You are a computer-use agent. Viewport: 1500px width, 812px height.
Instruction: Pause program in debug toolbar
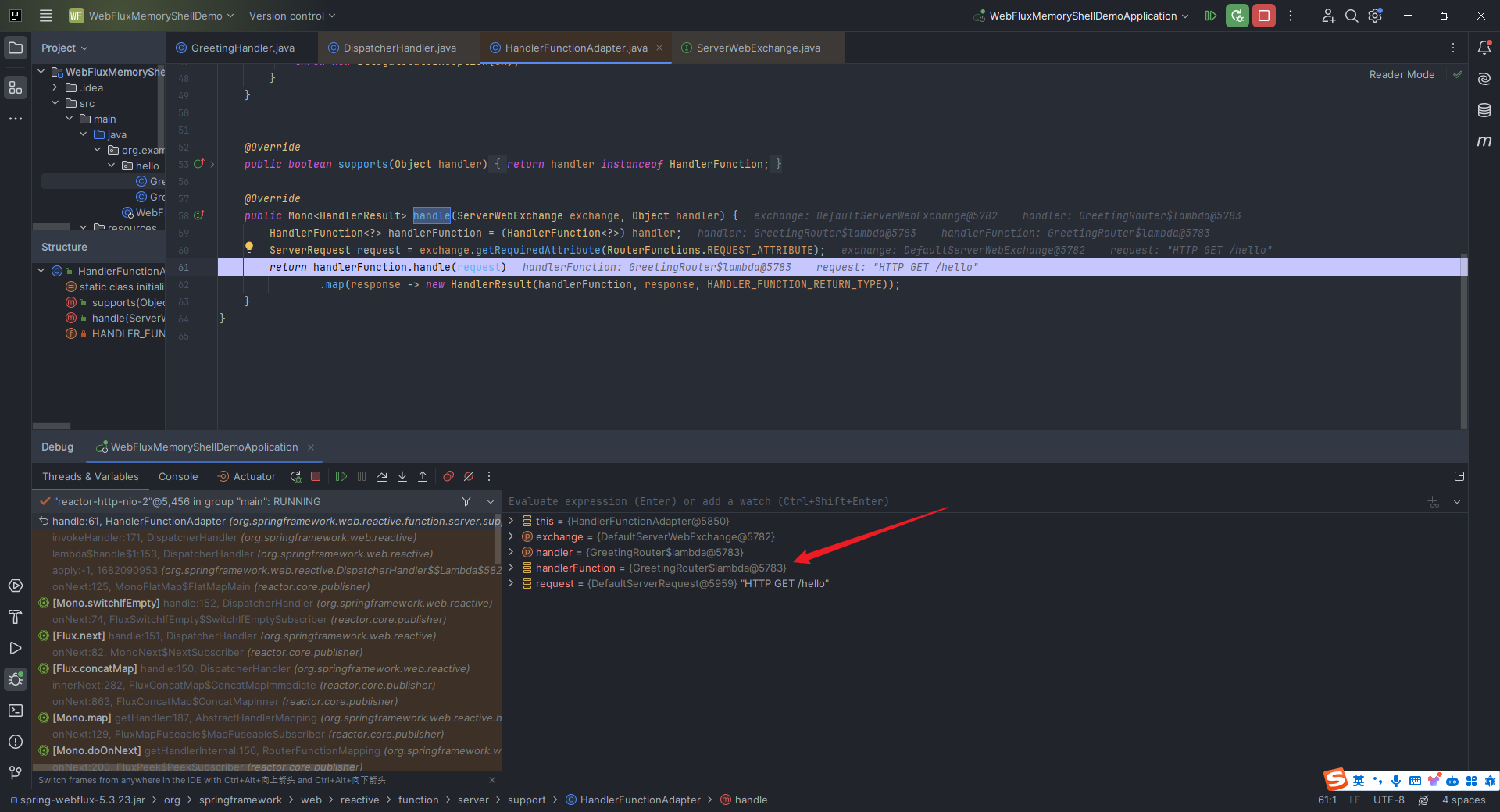[x=362, y=476]
